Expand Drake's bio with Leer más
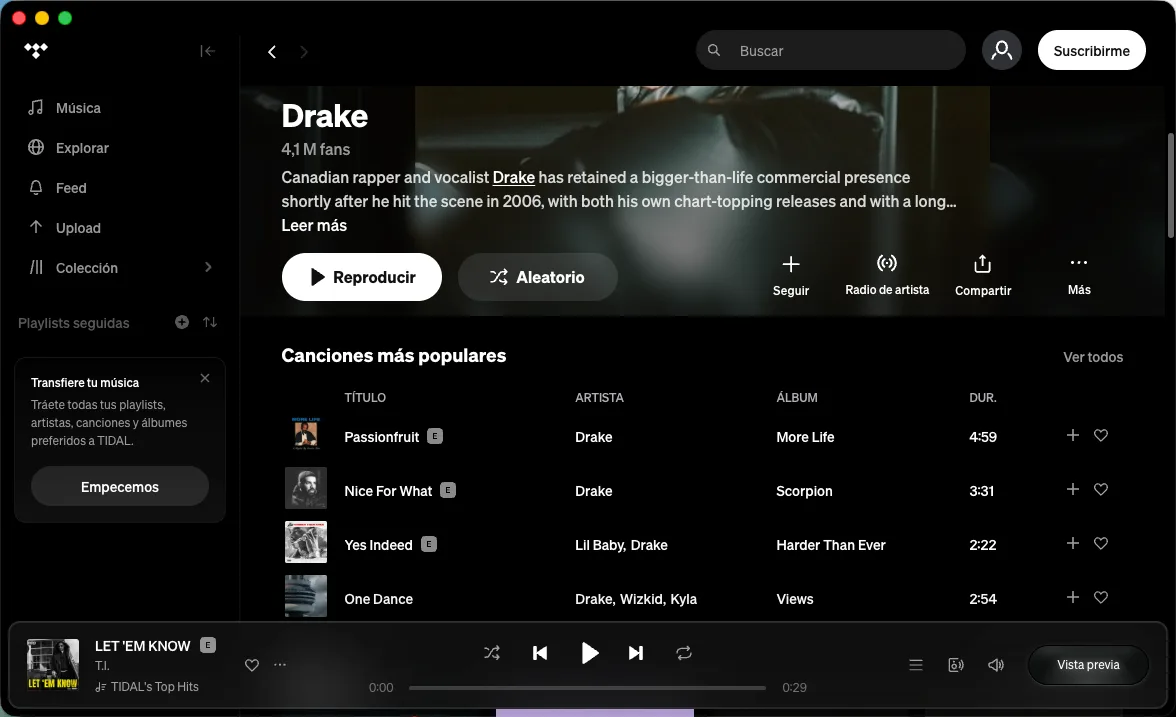This screenshot has width=1176, height=717. tap(313, 225)
